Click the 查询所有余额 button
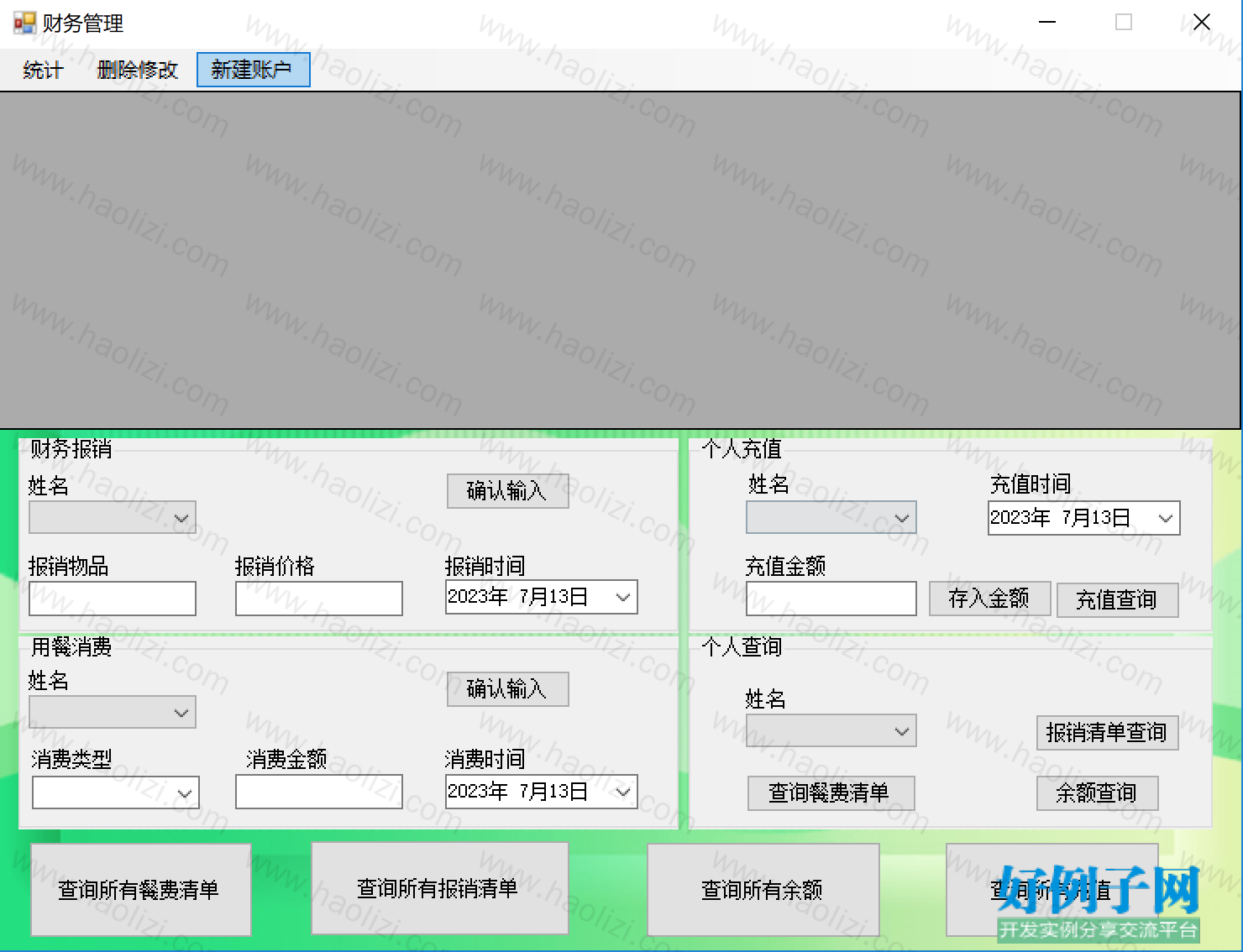The image size is (1243, 952). [763, 890]
